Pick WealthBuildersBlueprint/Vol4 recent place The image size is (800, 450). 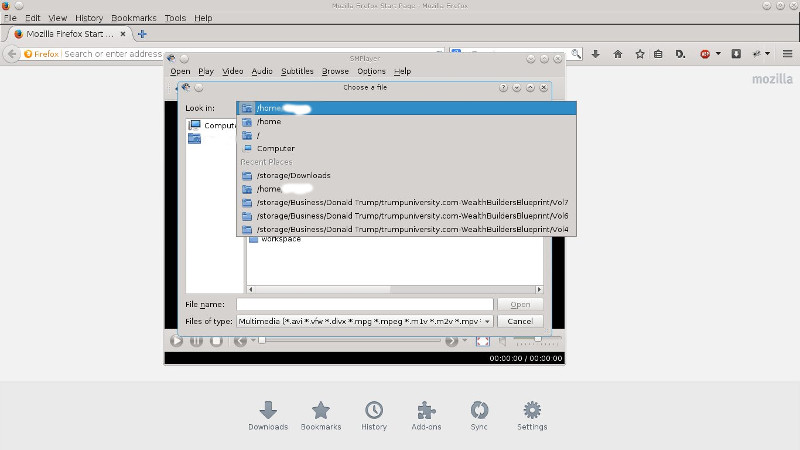[x=406, y=230]
